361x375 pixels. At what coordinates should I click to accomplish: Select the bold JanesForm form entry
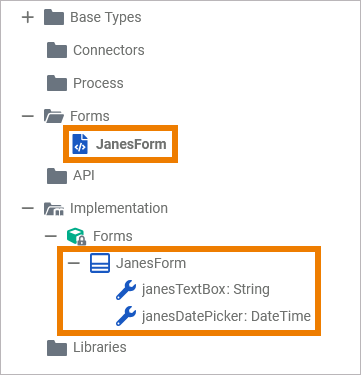131,144
